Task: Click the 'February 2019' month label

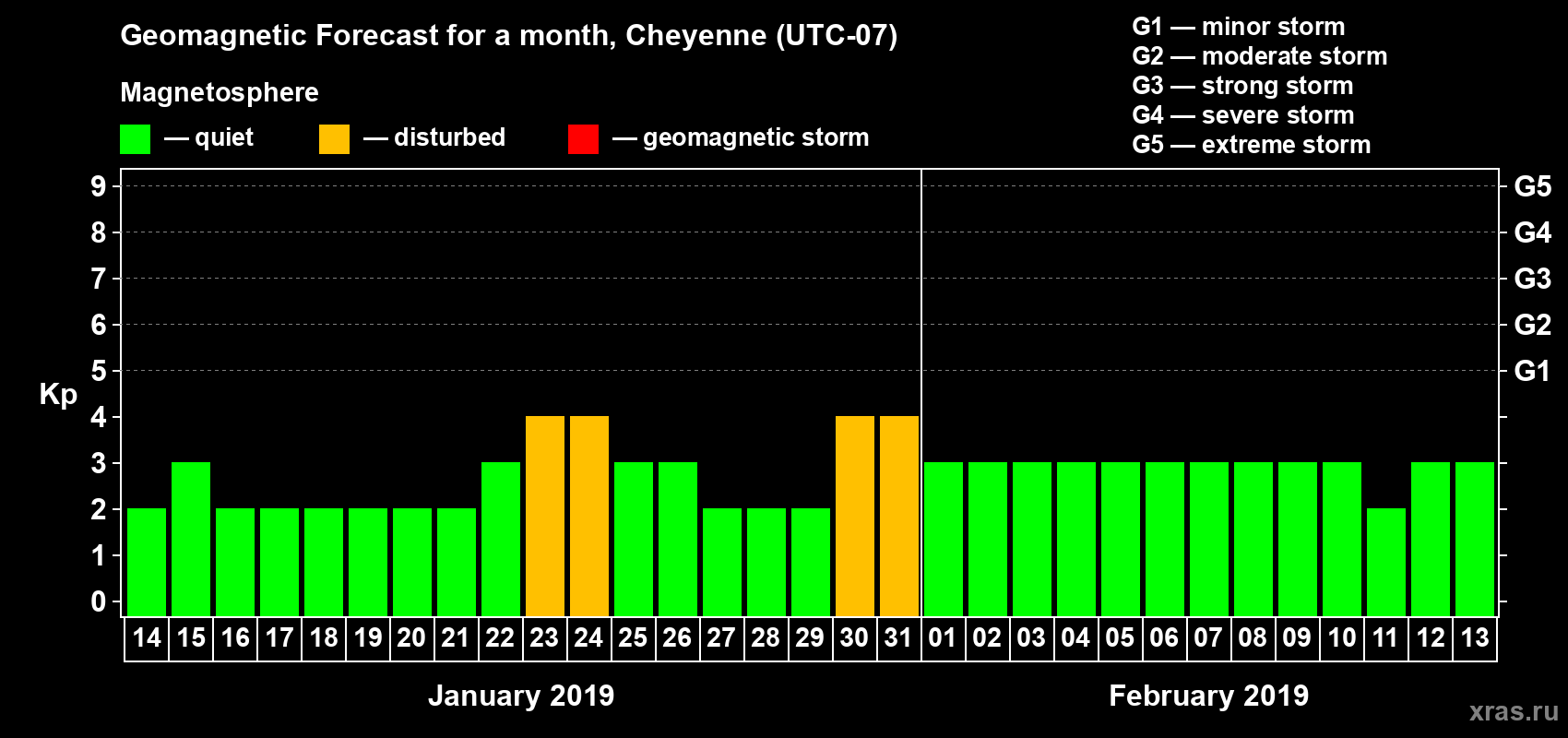Action: coord(1208,696)
